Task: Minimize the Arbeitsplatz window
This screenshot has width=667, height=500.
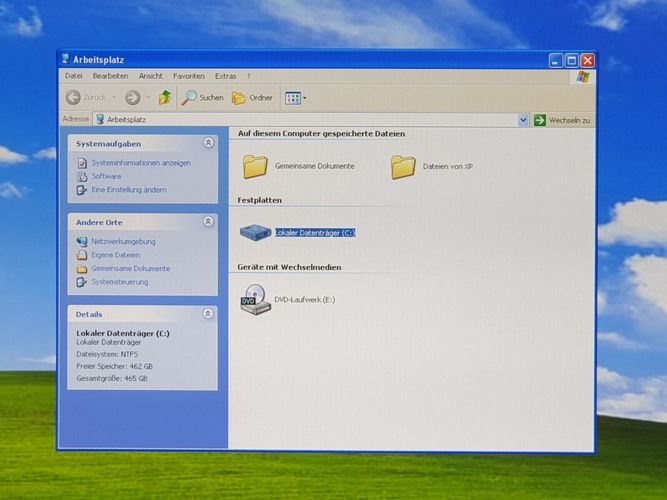Action: (555, 60)
